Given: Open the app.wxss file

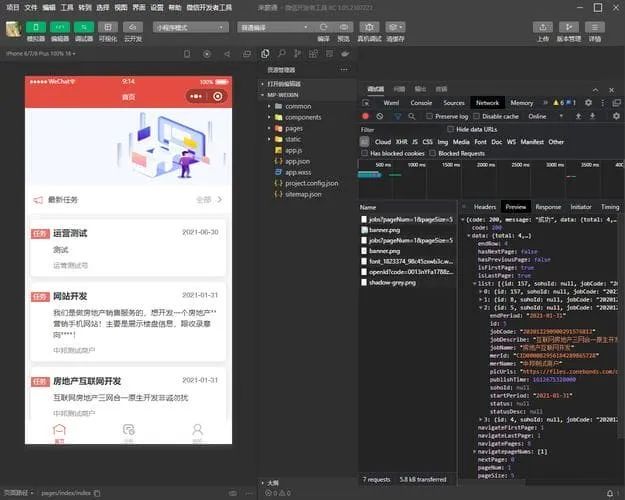Looking at the screenshot, I should pyautogui.click(x=298, y=172).
